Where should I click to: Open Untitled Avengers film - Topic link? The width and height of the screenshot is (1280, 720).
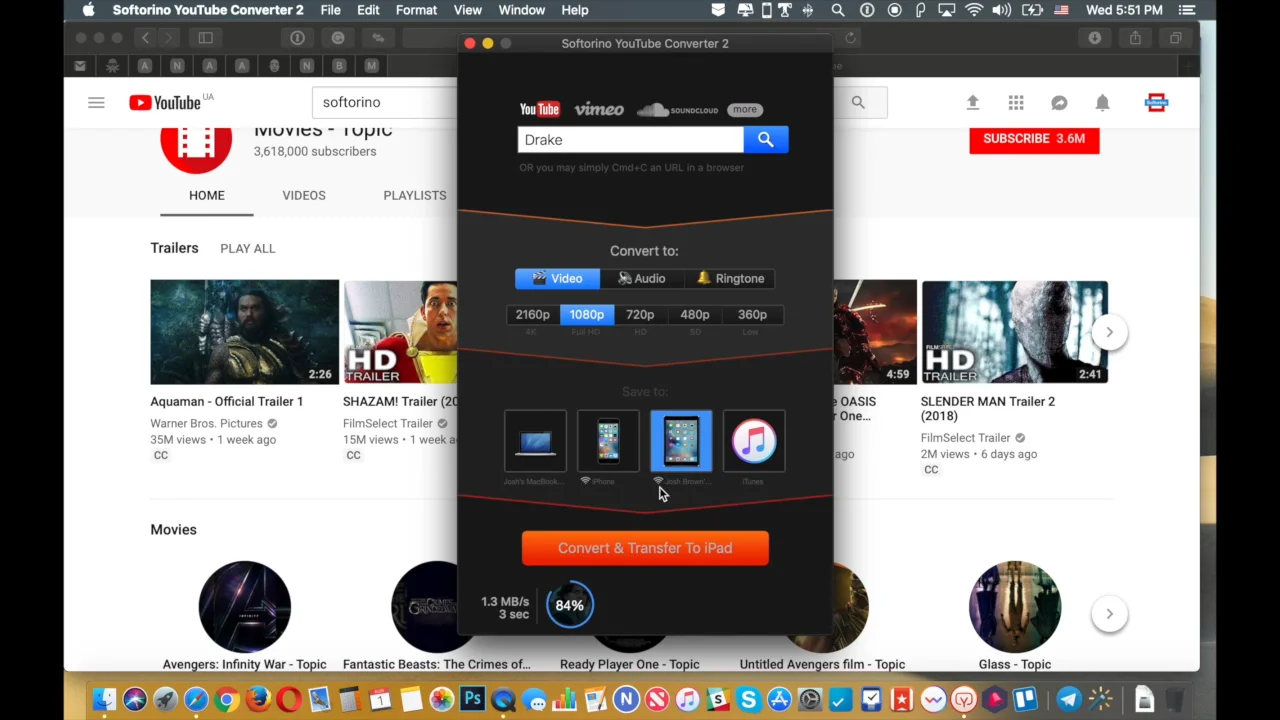click(822, 664)
